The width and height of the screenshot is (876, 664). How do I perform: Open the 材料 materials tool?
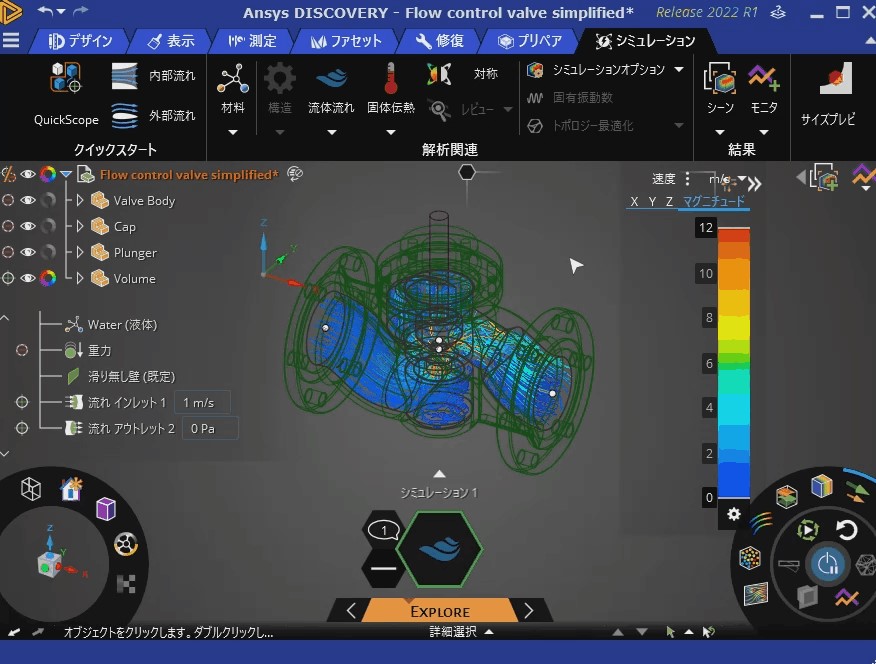[233, 89]
